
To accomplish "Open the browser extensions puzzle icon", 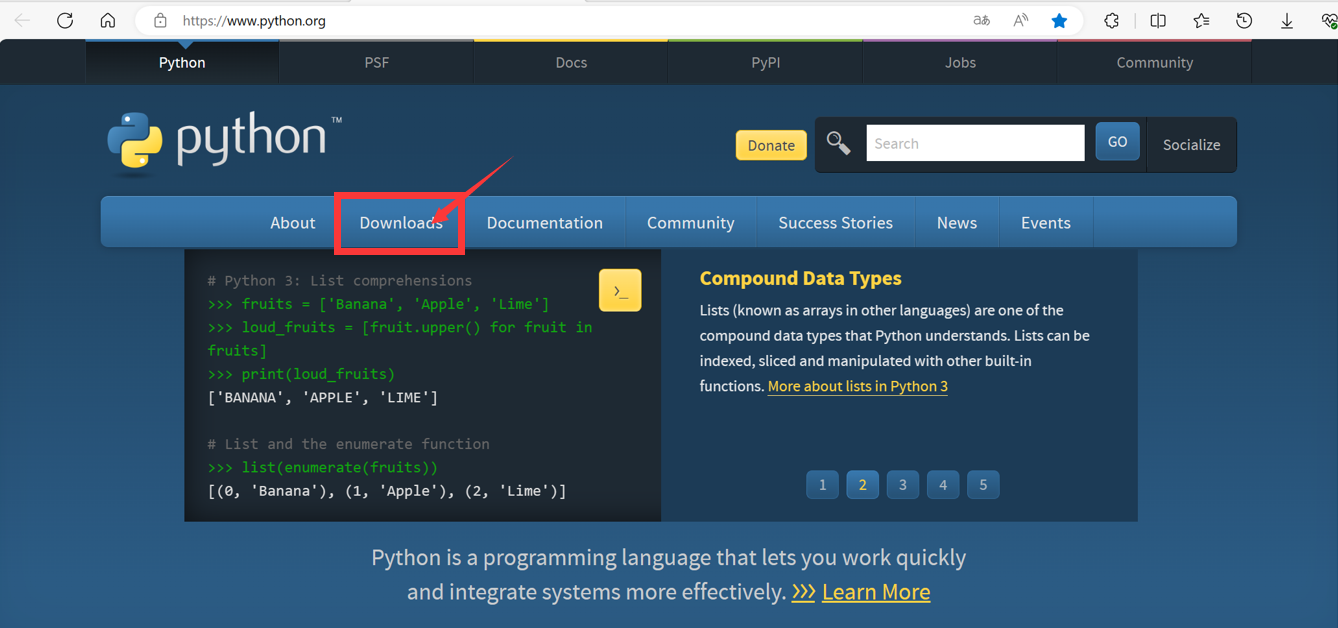I will coord(1111,20).
